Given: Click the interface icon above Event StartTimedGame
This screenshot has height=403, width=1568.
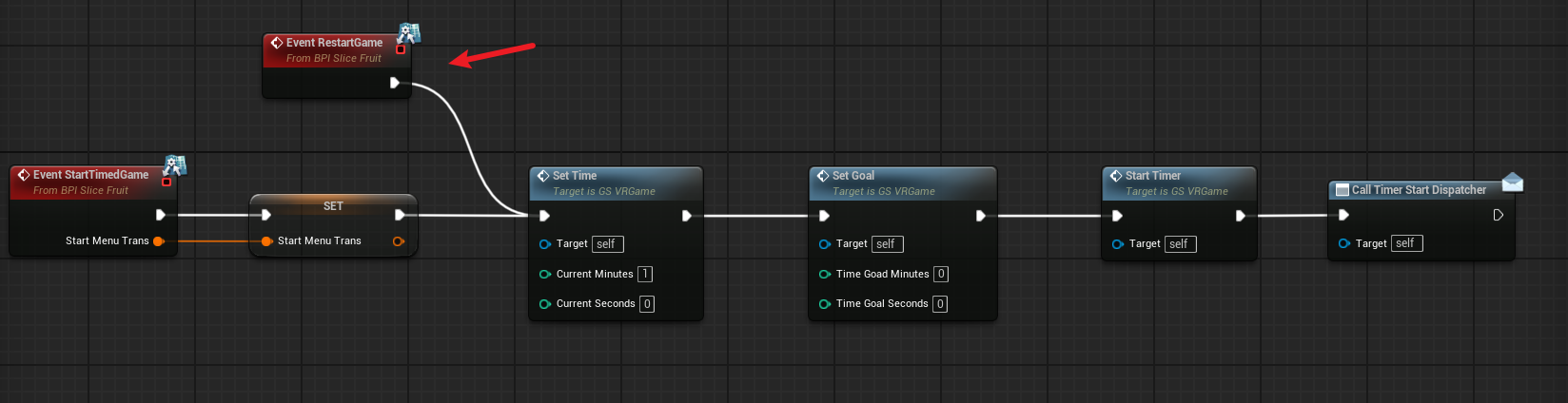Looking at the screenshot, I should click(175, 165).
